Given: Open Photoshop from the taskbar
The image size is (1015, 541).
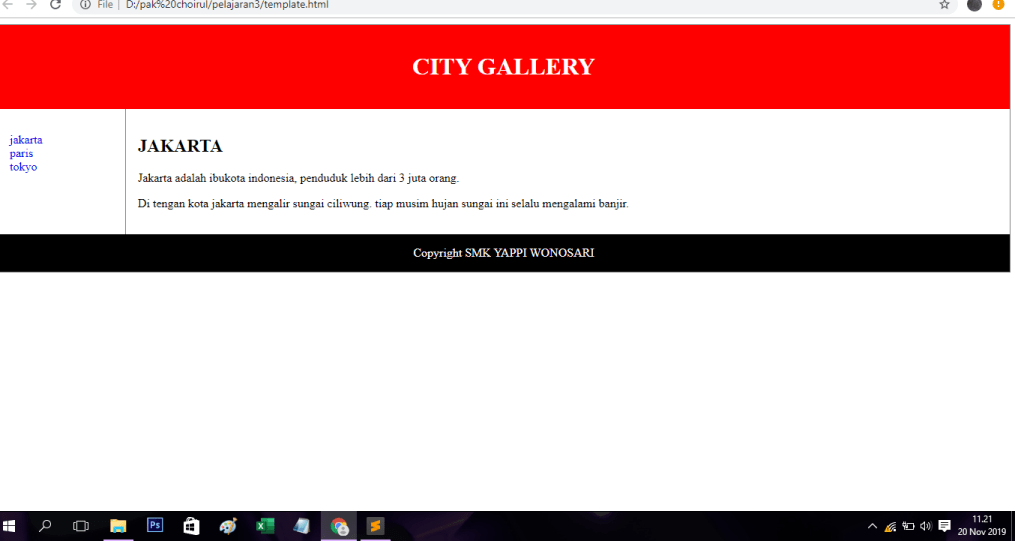Looking at the screenshot, I should (x=155, y=526).
